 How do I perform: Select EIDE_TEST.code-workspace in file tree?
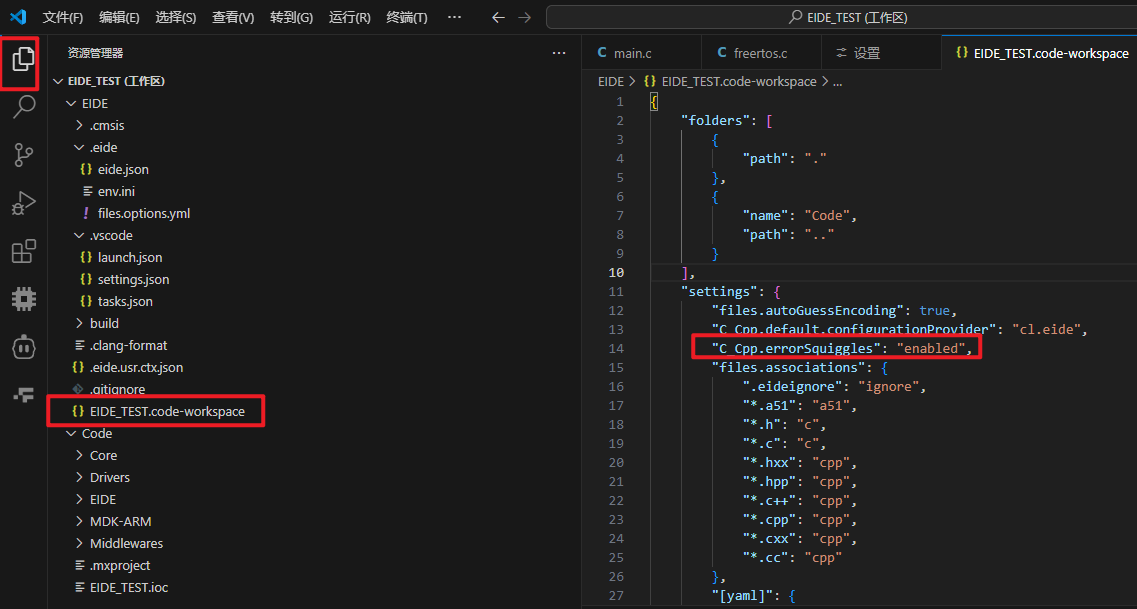click(x=167, y=411)
